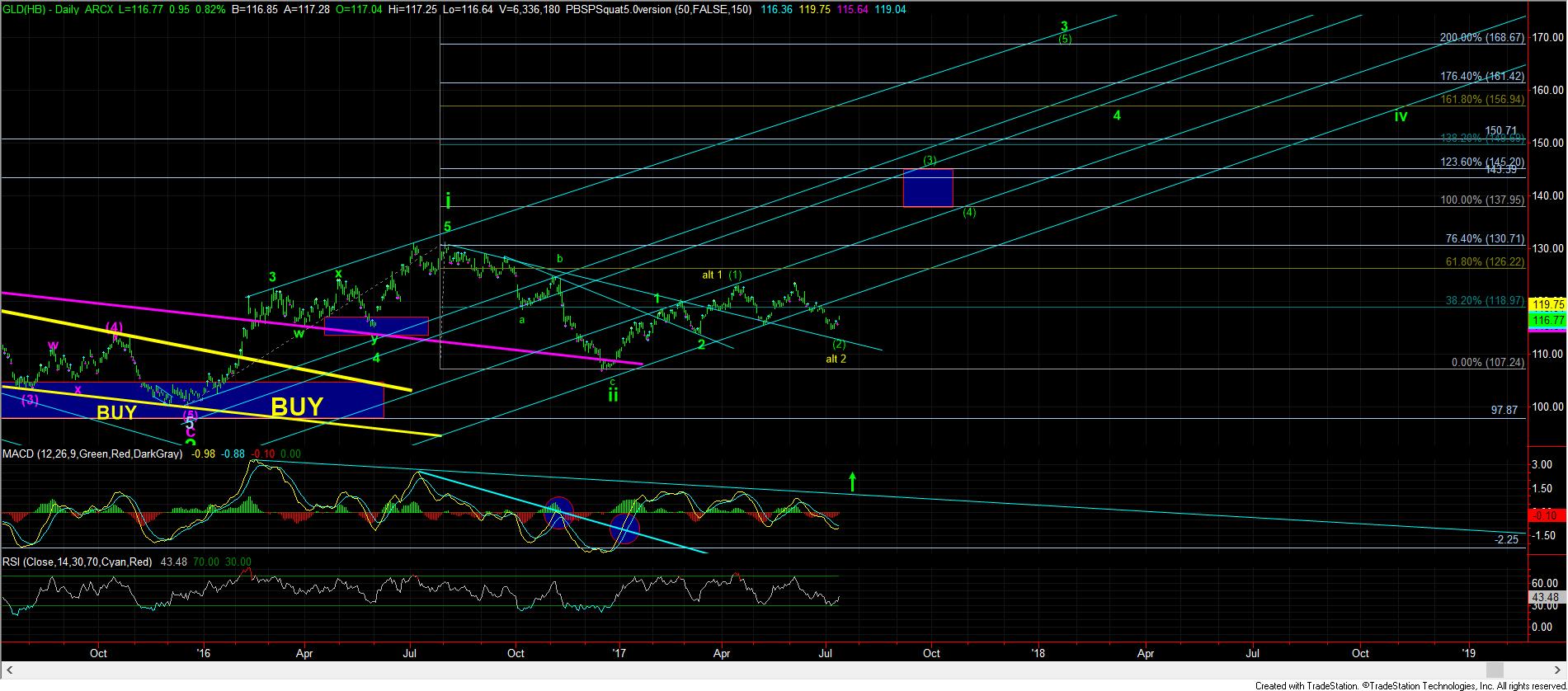The image size is (1568, 691).
Task: Click the green wave i label at peak
Action: (x=448, y=200)
